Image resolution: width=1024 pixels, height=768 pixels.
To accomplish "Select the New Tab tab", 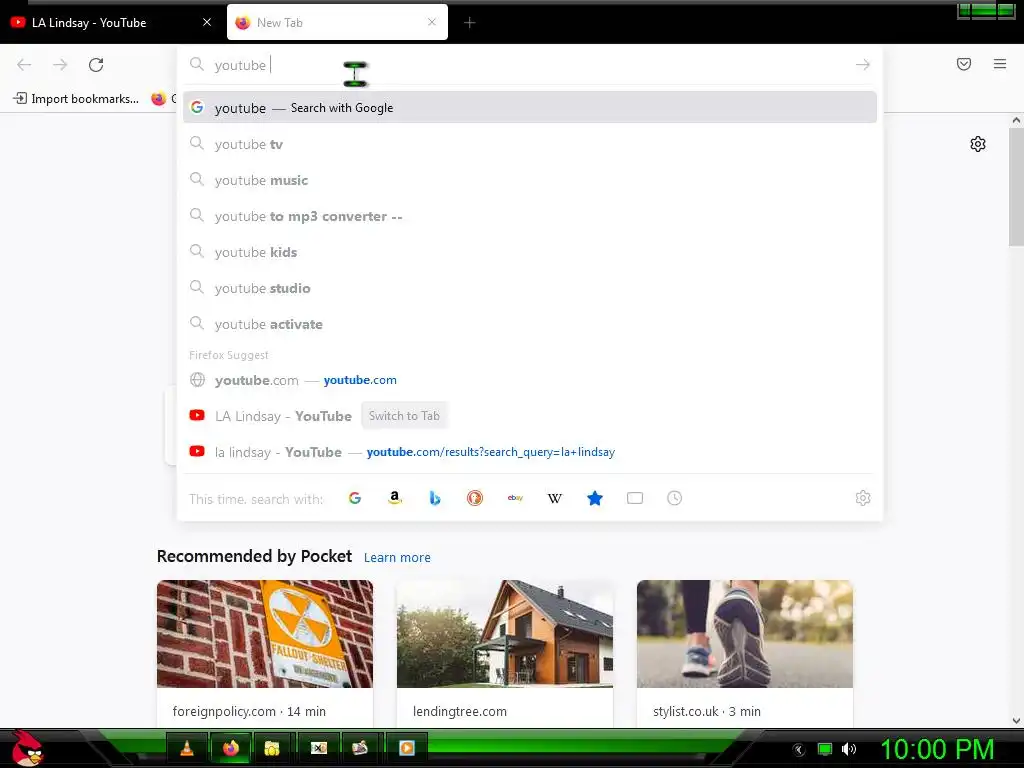I will 337,23.
